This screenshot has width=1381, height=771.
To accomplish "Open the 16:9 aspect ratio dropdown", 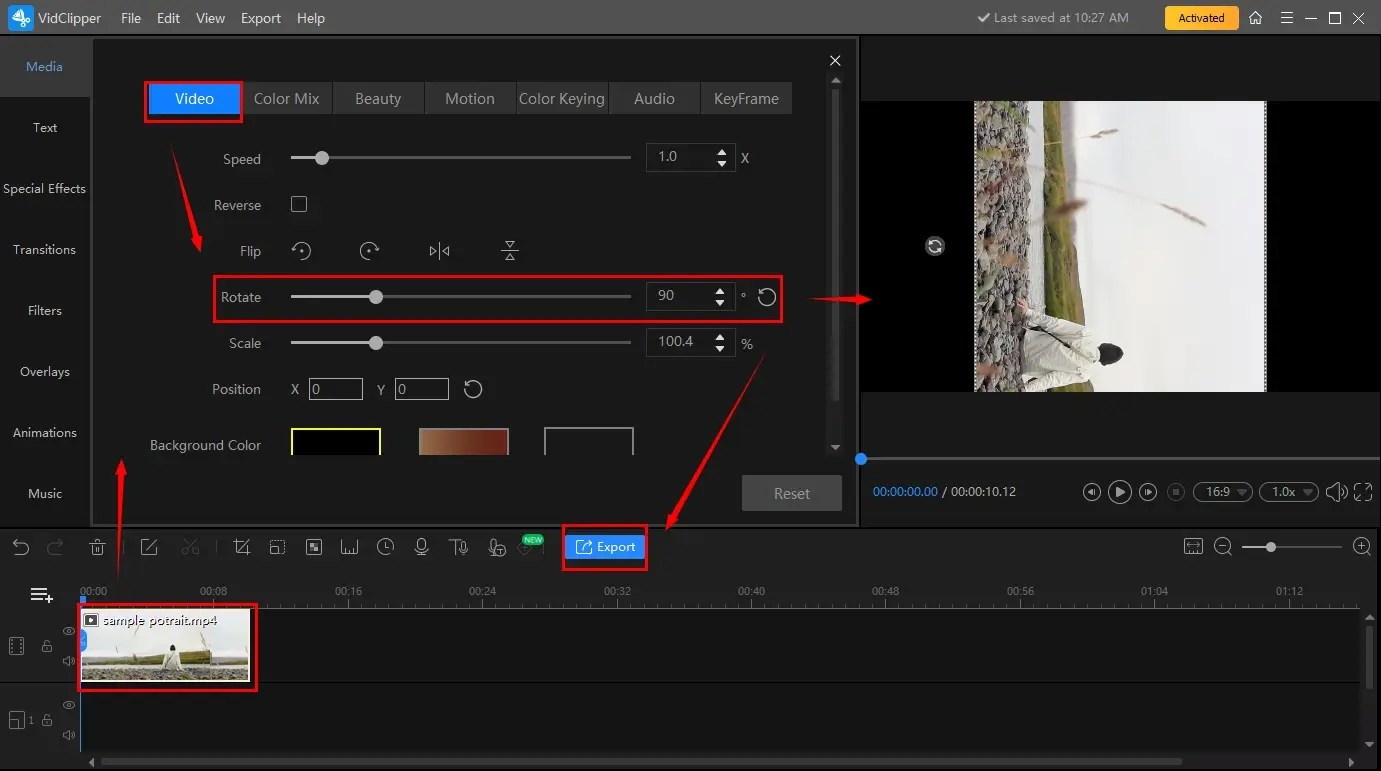I will (1222, 491).
